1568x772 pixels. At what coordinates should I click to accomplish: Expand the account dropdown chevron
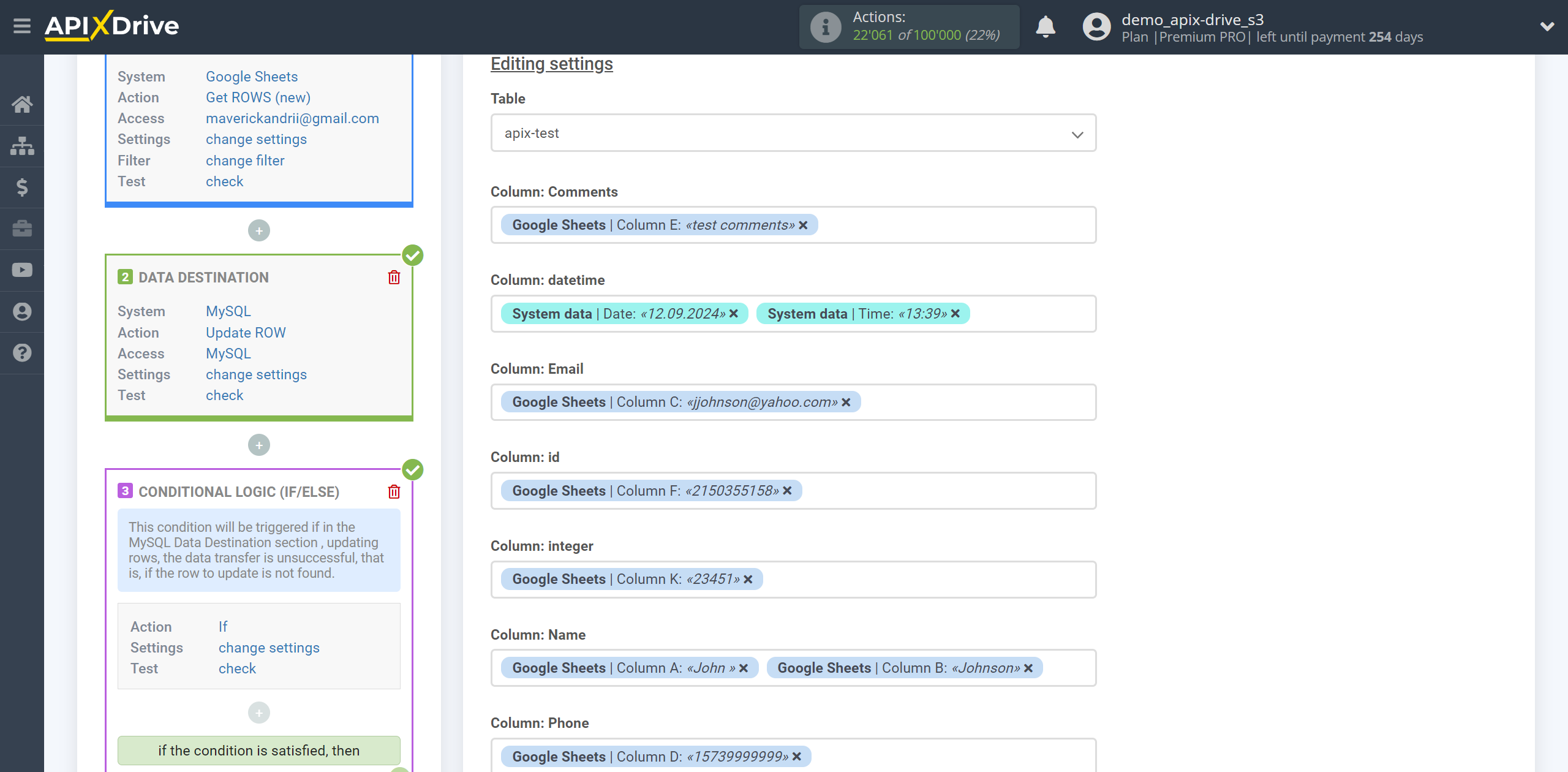[1547, 26]
